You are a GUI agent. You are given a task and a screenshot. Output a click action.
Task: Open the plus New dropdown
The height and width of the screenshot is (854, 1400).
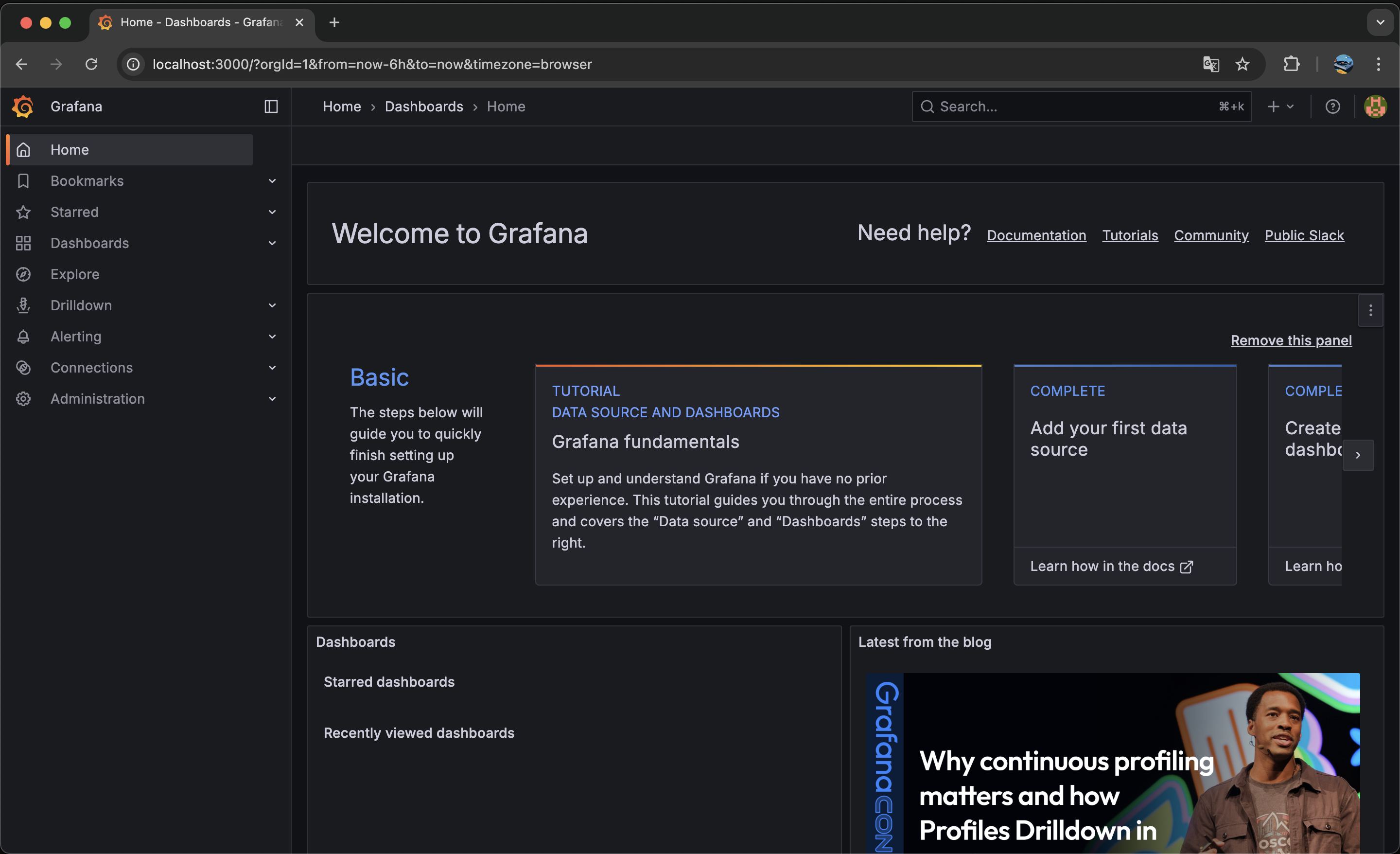(x=1281, y=107)
